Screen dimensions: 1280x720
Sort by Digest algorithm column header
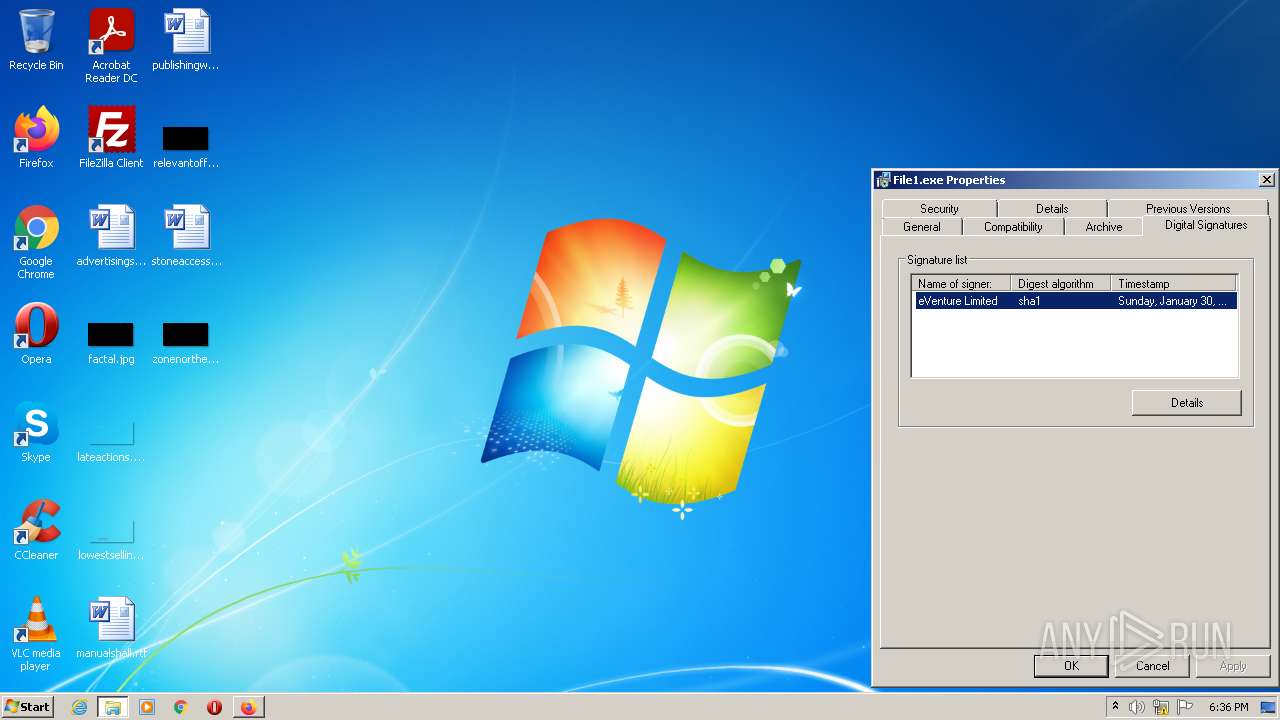click(1060, 284)
